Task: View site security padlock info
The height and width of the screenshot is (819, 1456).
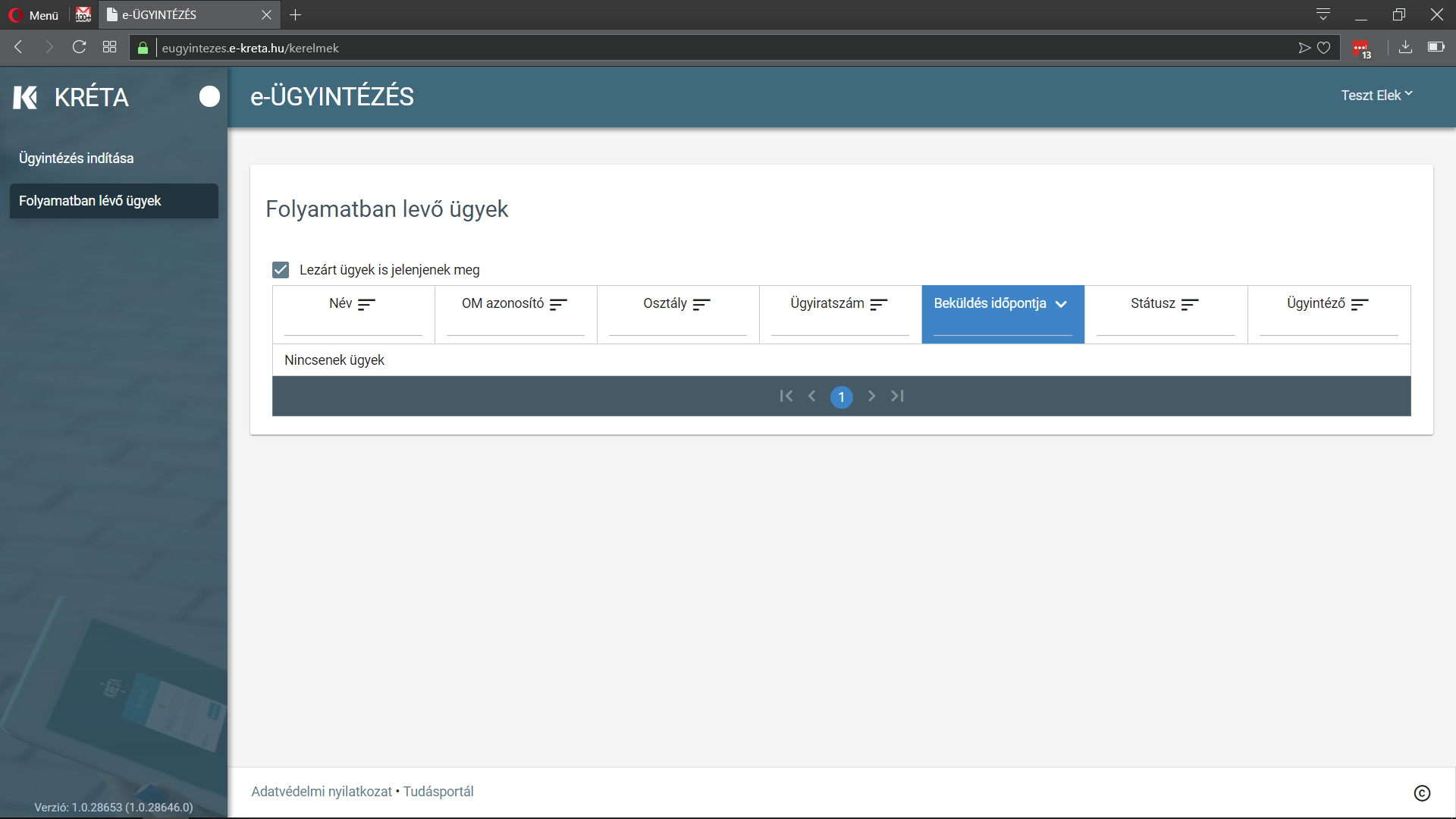Action: coord(143,48)
